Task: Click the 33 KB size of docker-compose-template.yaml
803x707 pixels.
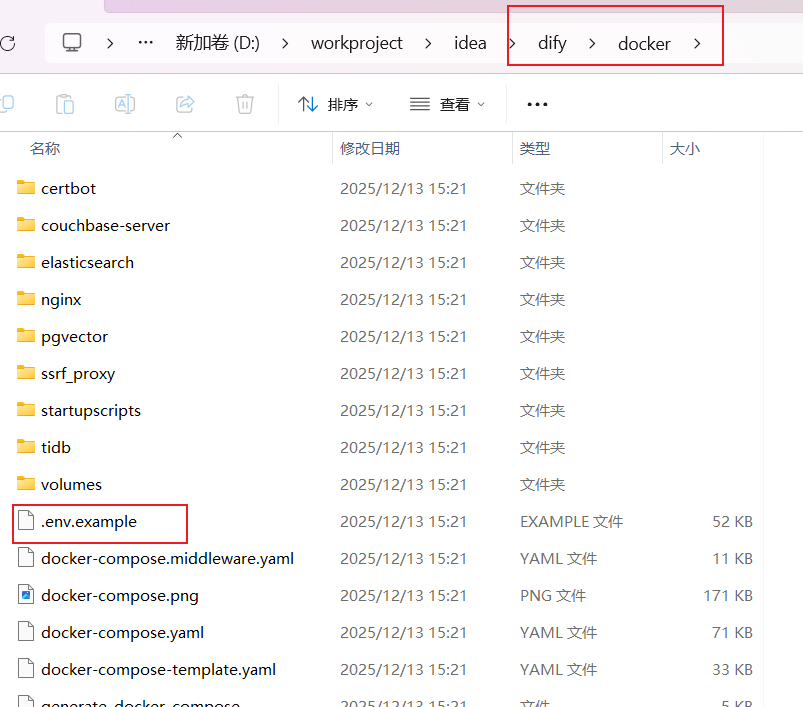Action: (732, 670)
